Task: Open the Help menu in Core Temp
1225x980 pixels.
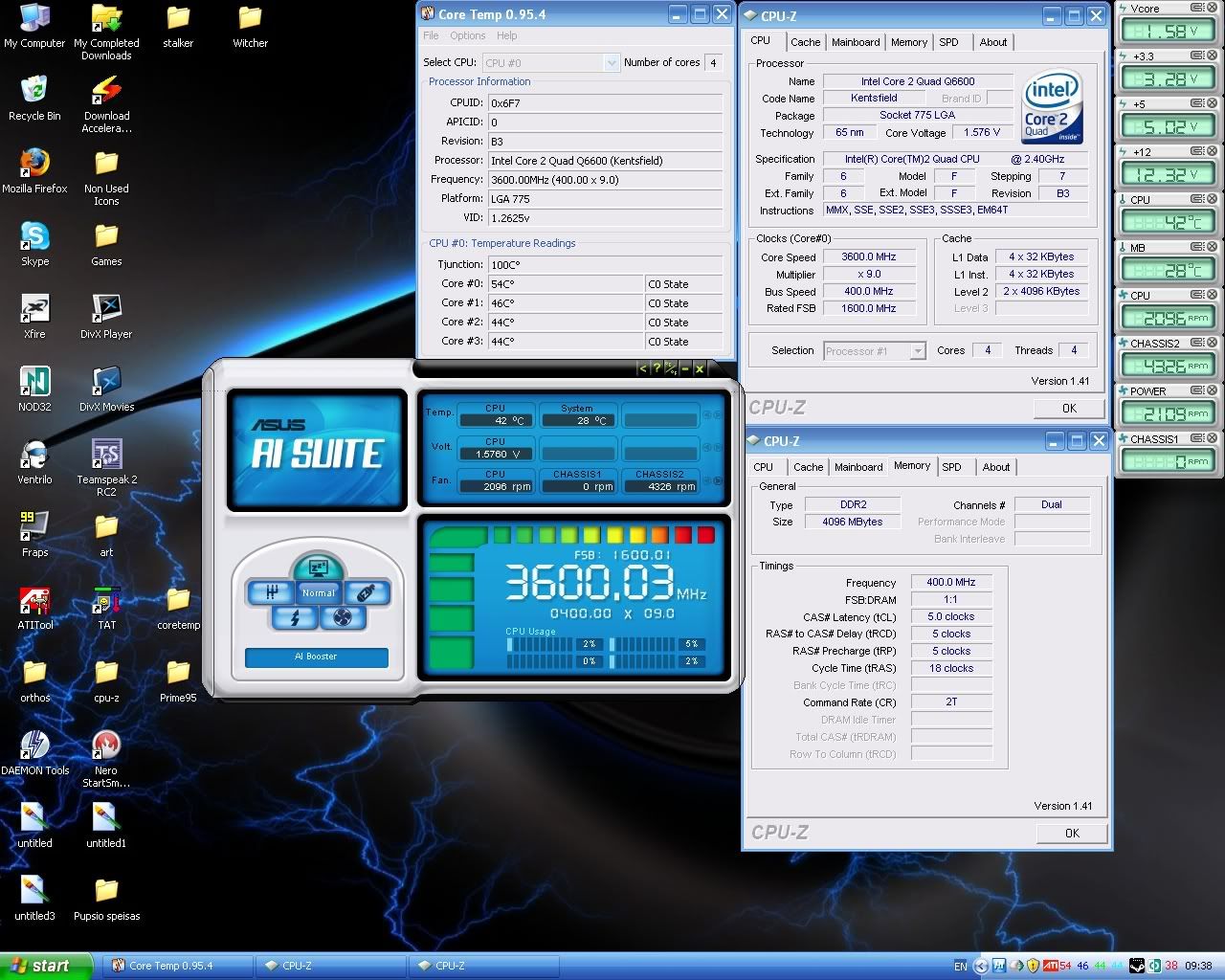Action: tap(507, 35)
